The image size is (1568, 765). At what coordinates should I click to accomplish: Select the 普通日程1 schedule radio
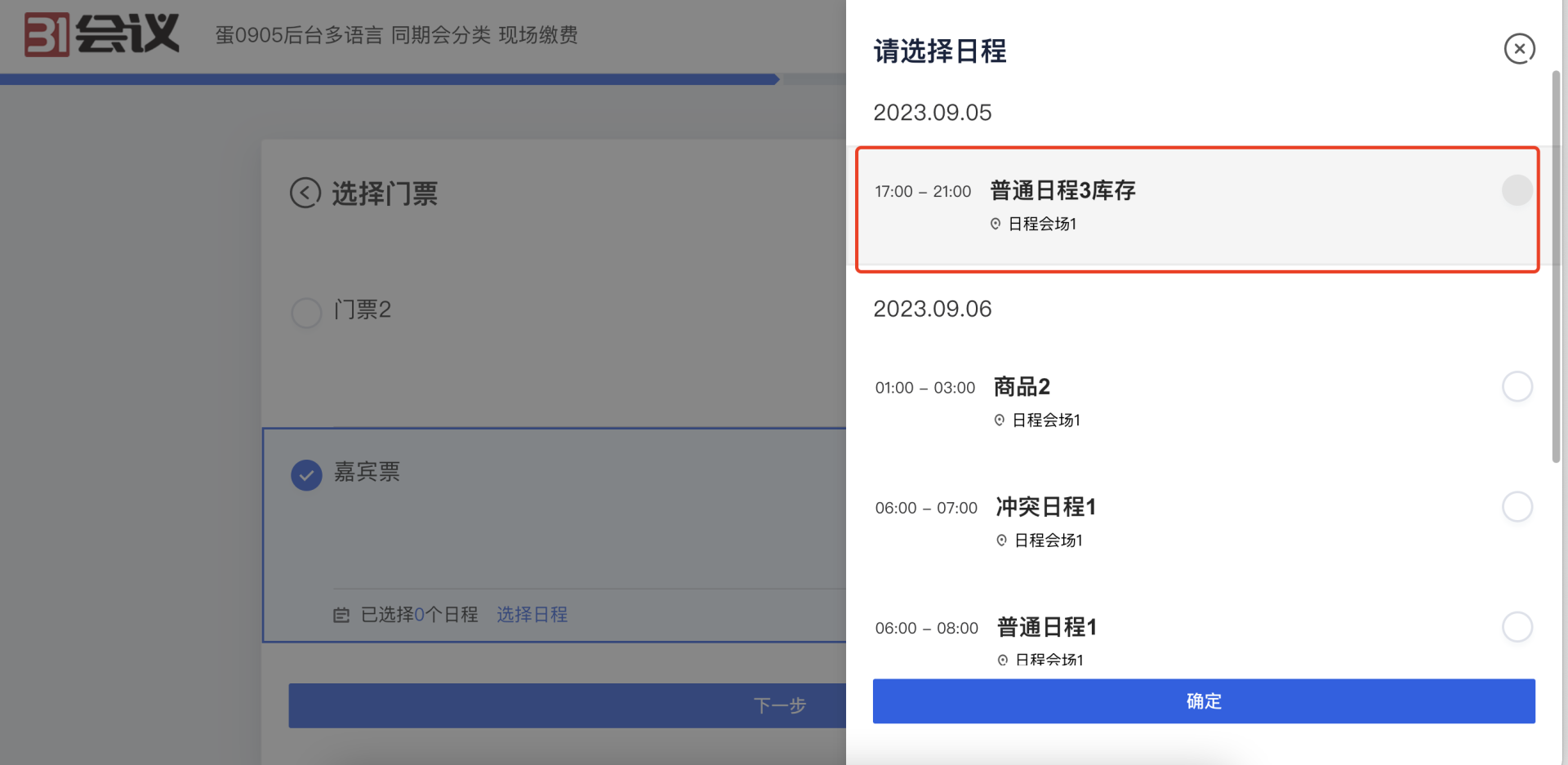coord(1517,627)
